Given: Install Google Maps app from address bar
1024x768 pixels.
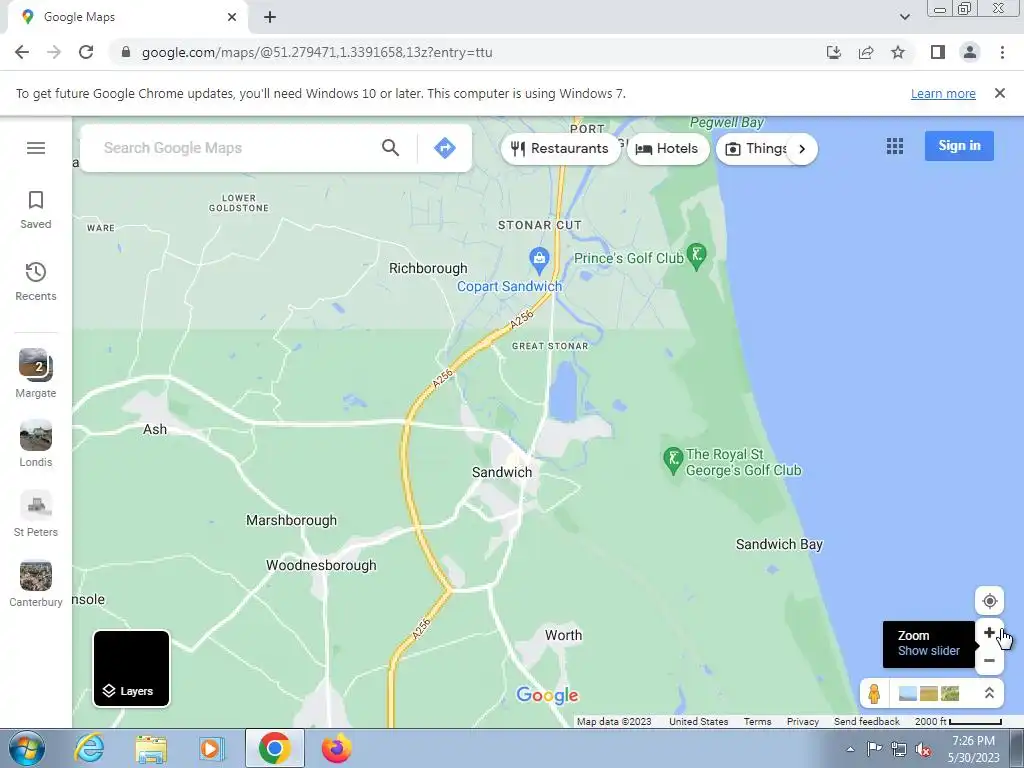Looking at the screenshot, I should pyautogui.click(x=834, y=52).
